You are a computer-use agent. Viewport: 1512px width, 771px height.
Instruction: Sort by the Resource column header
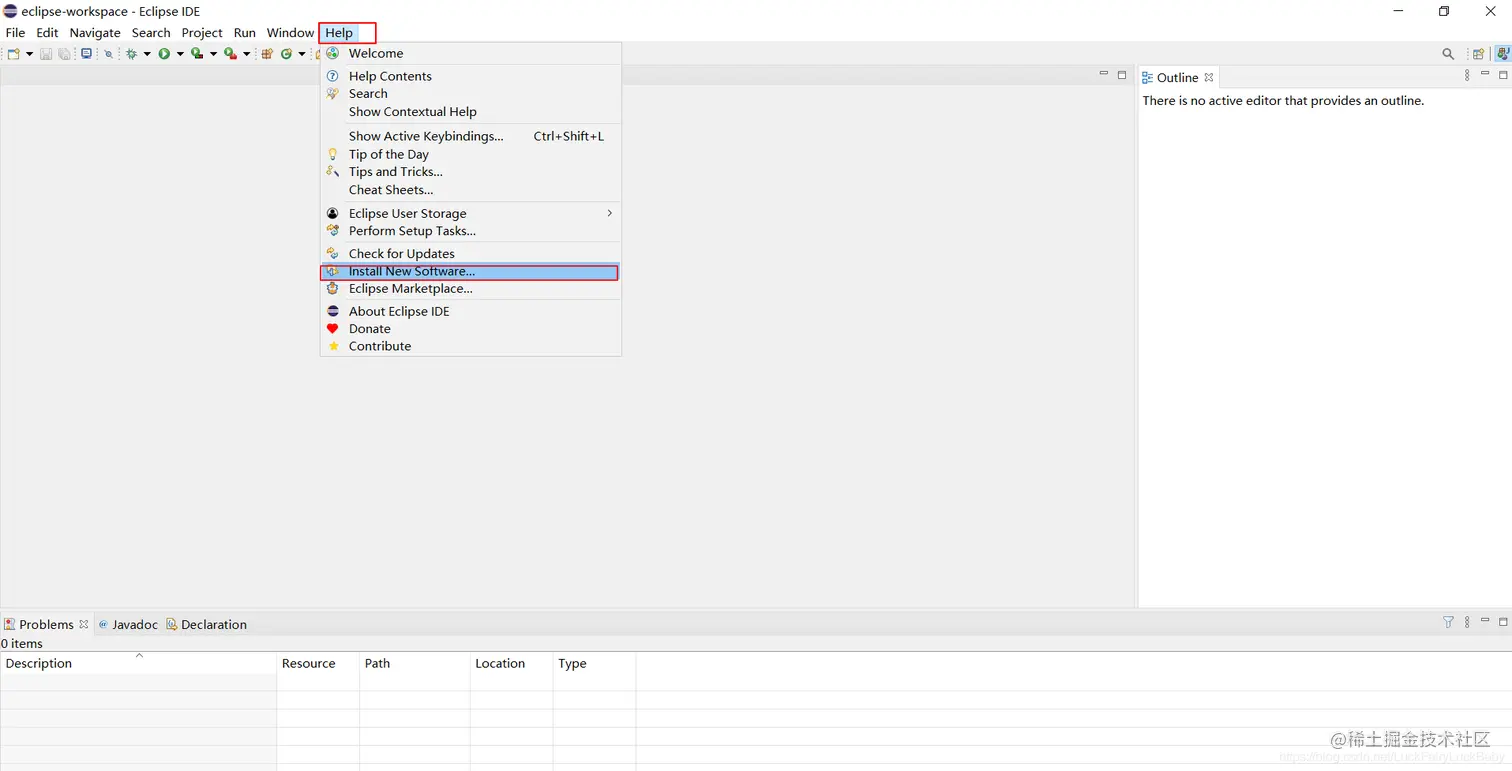pos(318,663)
